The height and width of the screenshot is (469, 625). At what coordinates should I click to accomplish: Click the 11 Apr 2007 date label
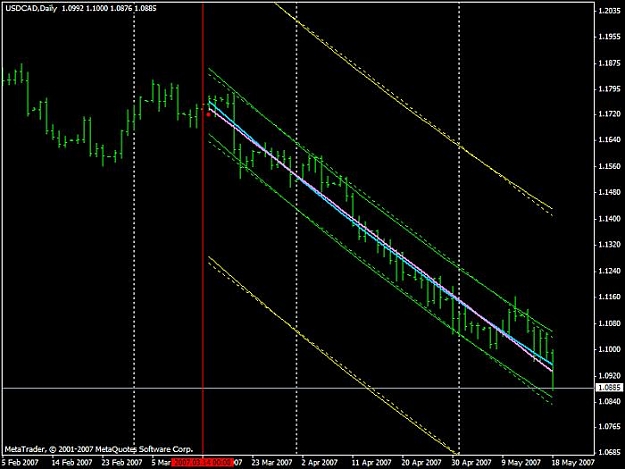point(371,463)
